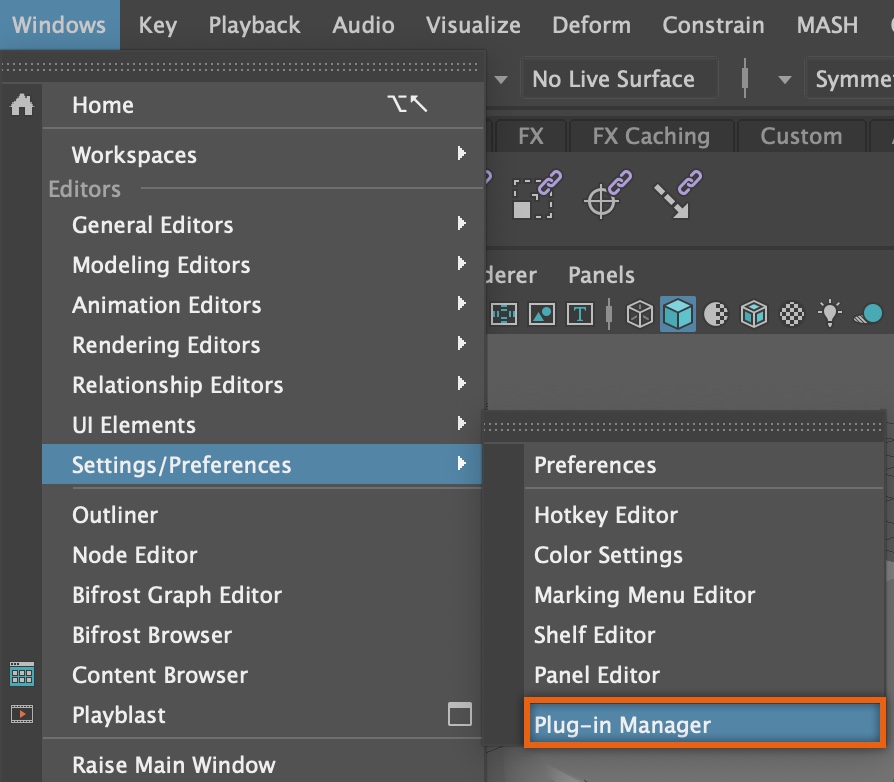
Task: Toggle the textured checkerboard display button
Action: click(792, 315)
